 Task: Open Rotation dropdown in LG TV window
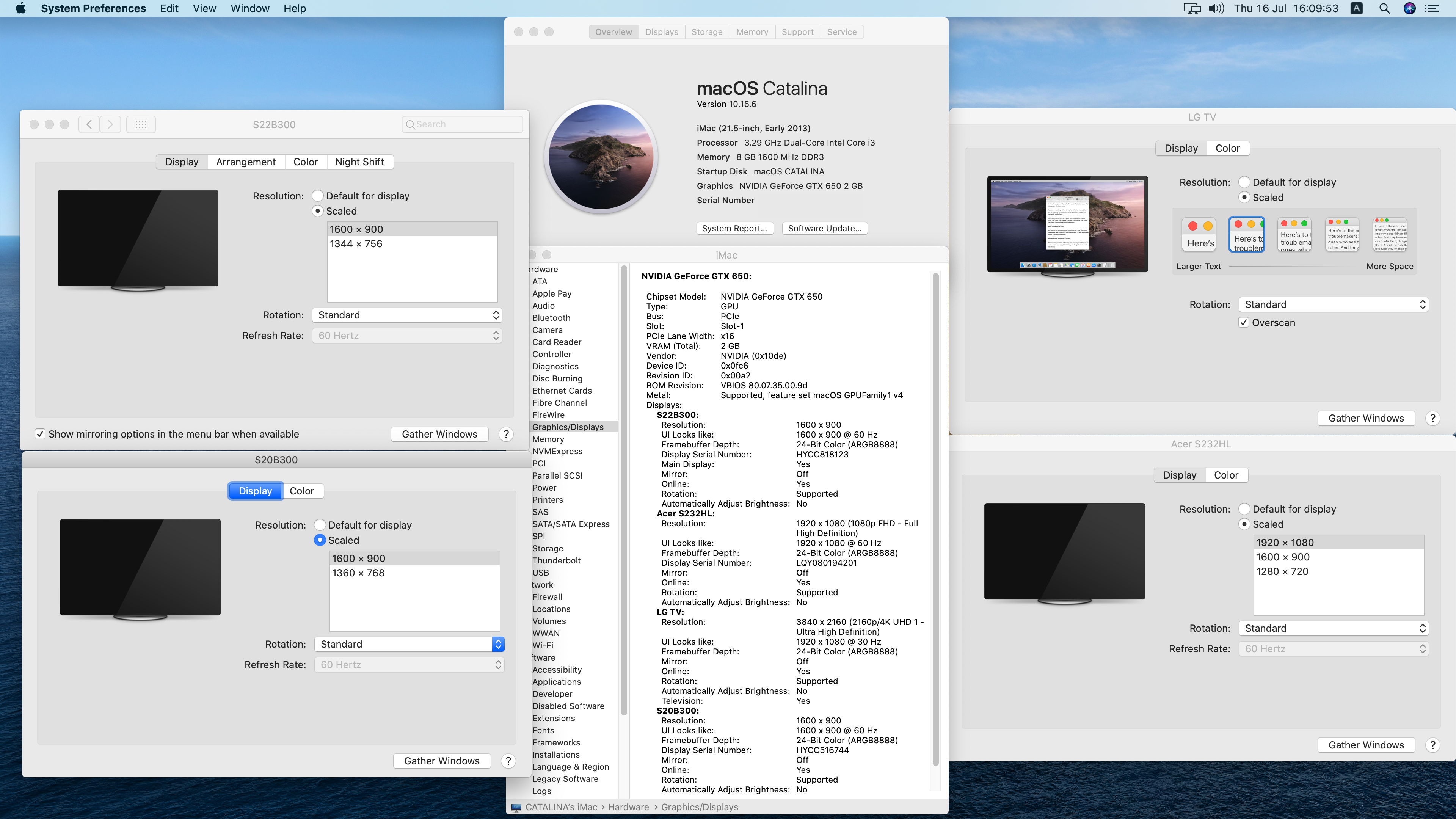1334,304
